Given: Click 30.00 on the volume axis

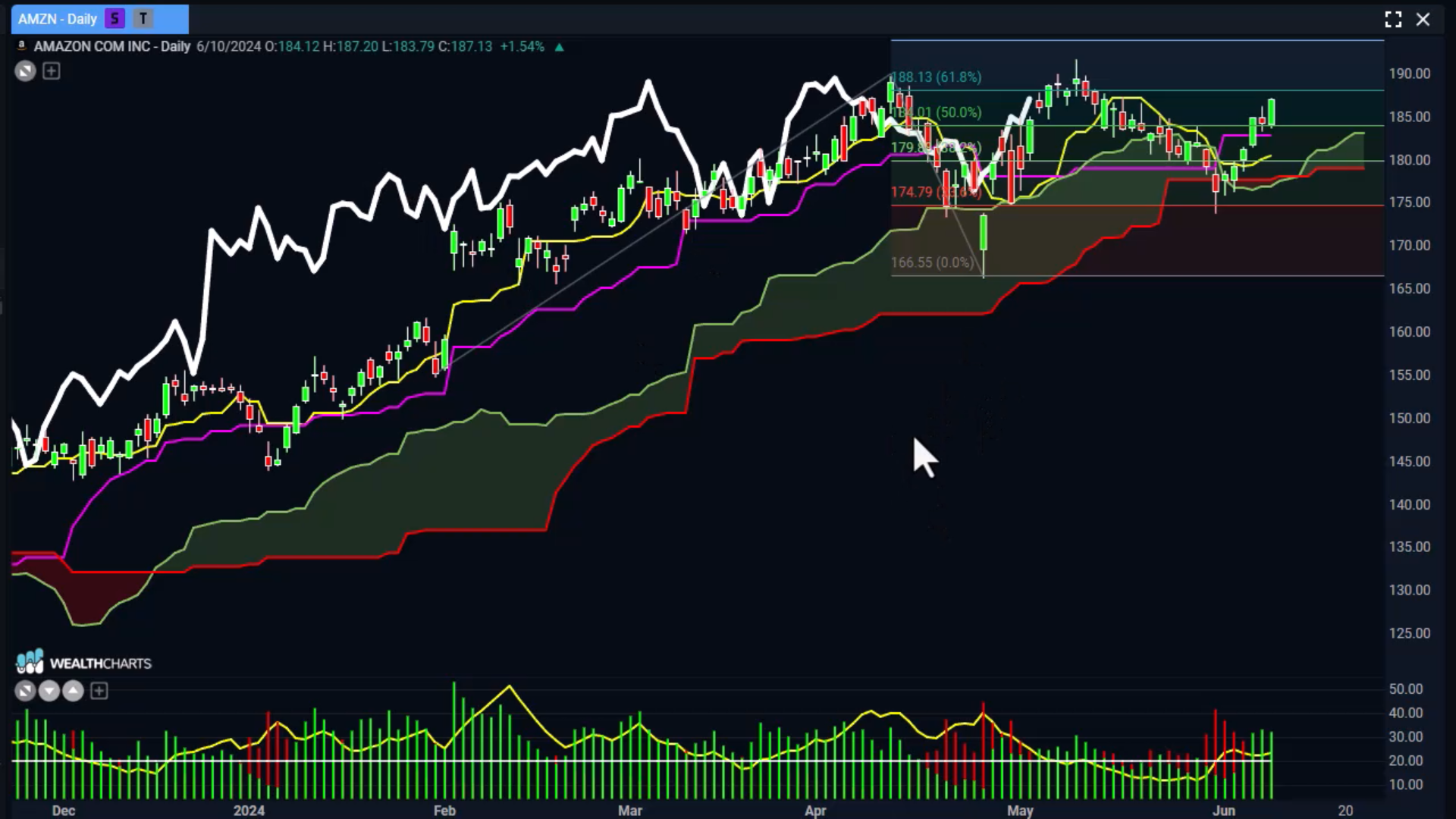Looking at the screenshot, I should [1406, 737].
